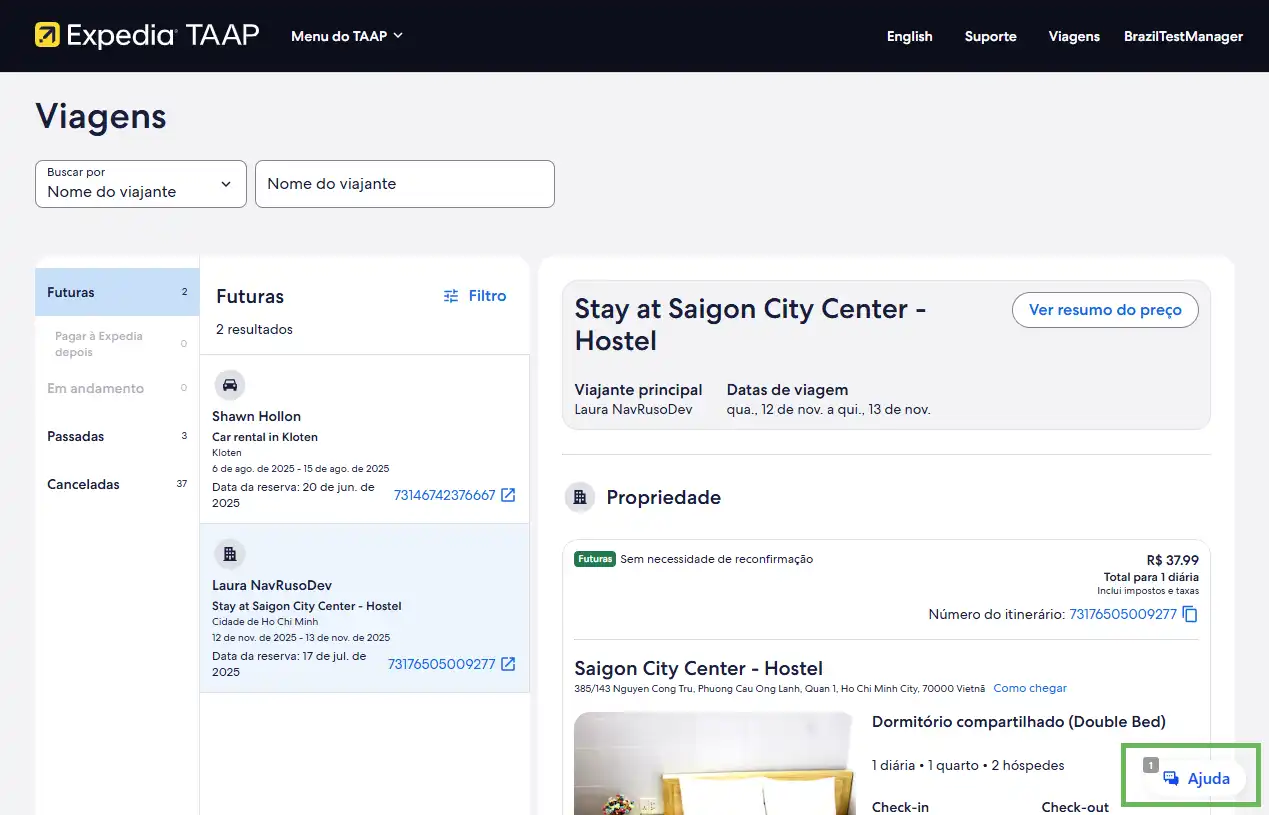Click Ver resumo do preço button
Image resolution: width=1269 pixels, height=815 pixels.
1105,310
